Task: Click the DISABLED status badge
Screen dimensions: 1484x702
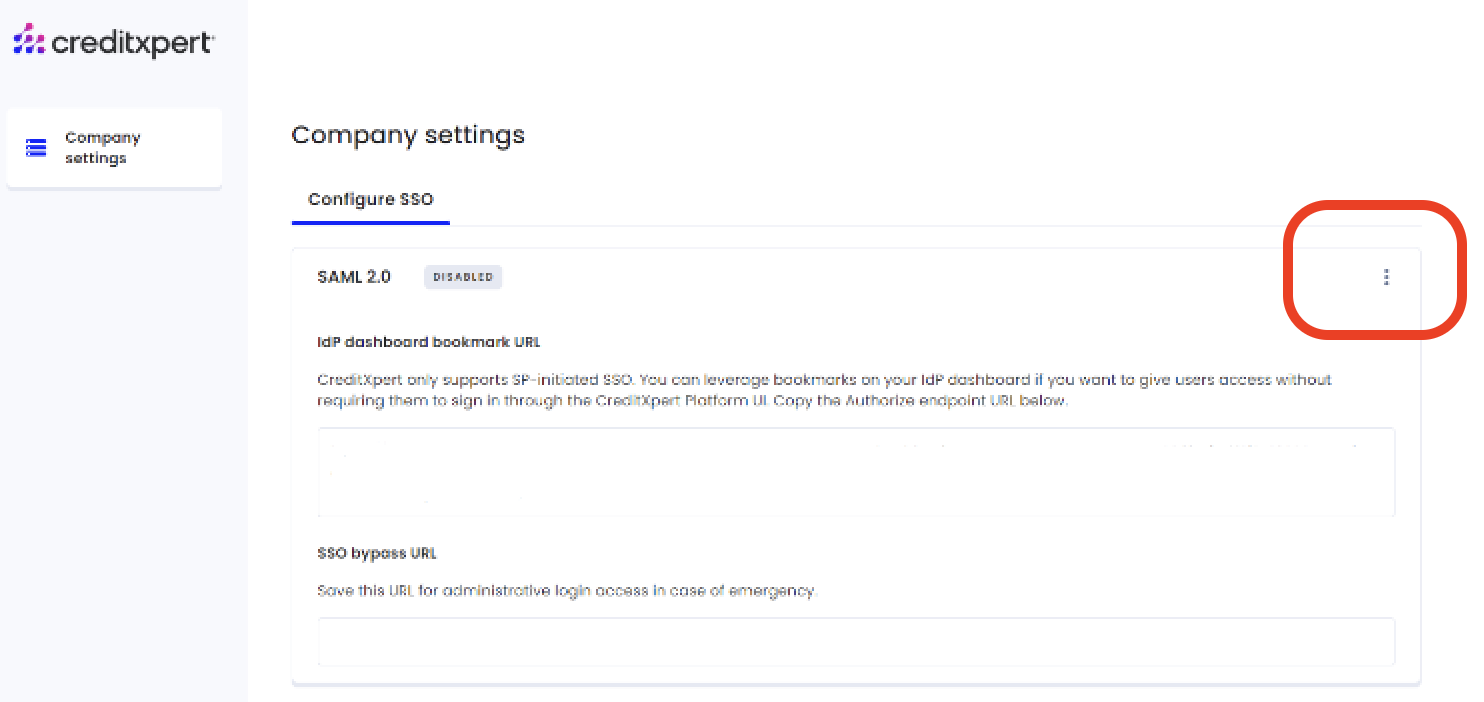Action: click(463, 277)
